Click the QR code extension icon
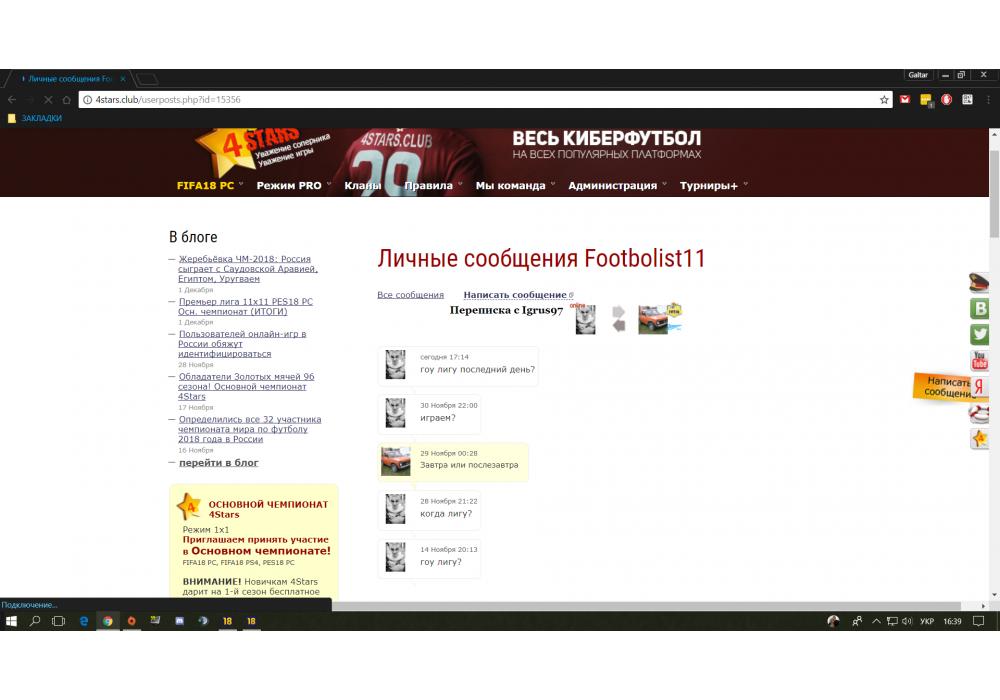The width and height of the screenshot is (1000, 700). 967,100
